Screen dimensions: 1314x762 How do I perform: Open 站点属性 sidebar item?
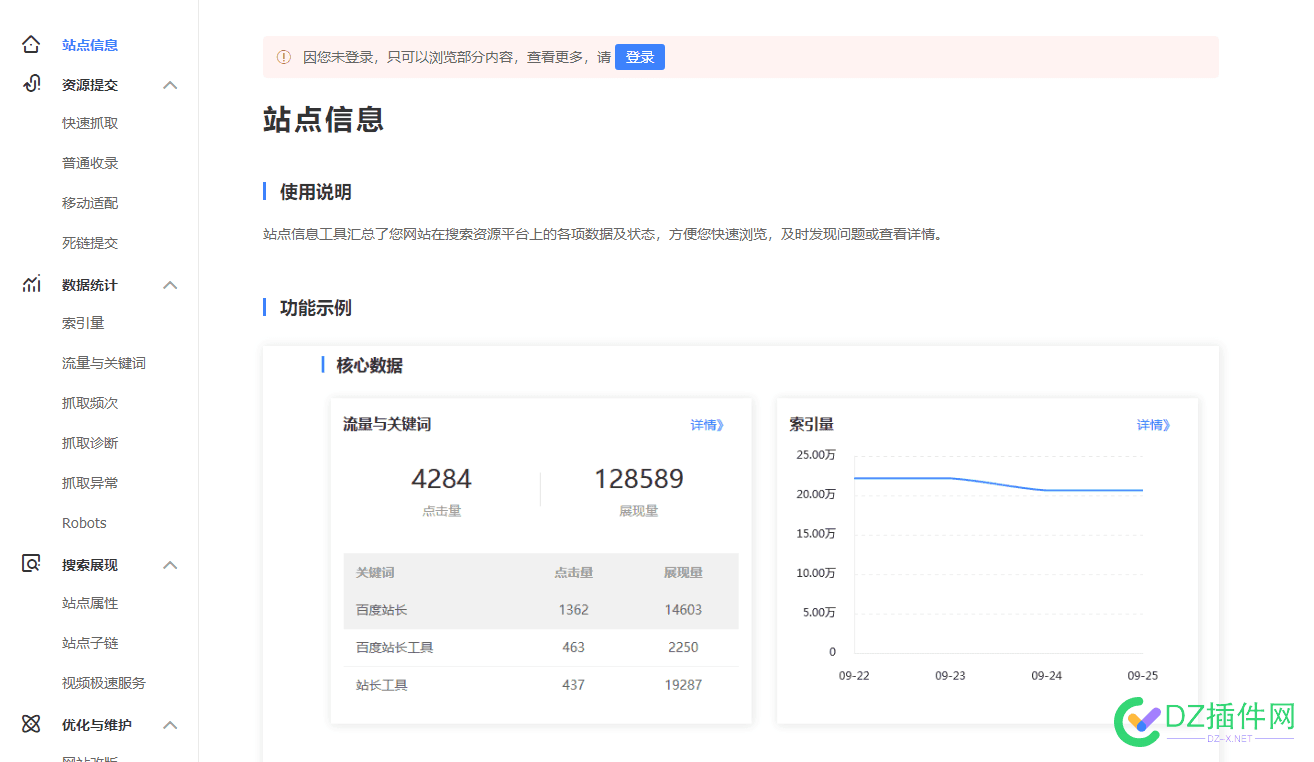(x=90, y=603)
